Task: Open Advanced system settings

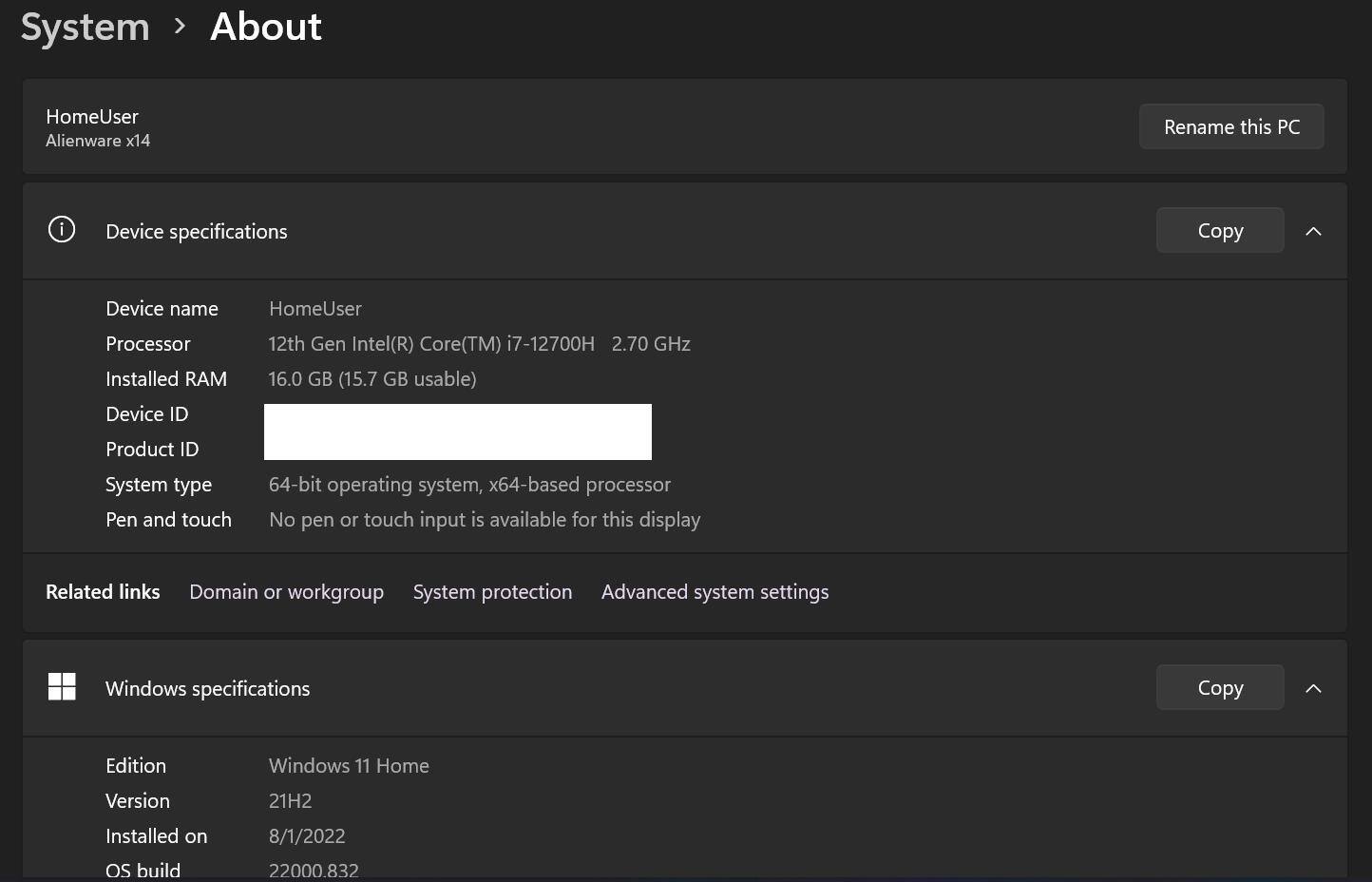Action: pyautogui.click(x=715, y=591)
